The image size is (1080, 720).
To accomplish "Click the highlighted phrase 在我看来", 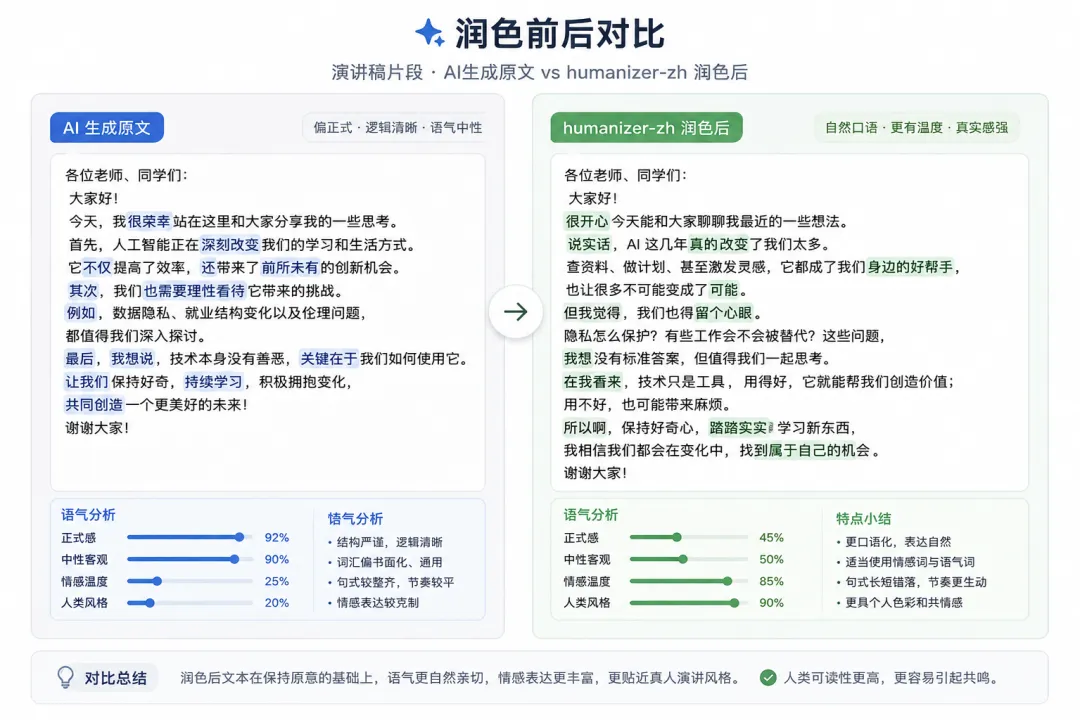I will [x=592, y=382].
